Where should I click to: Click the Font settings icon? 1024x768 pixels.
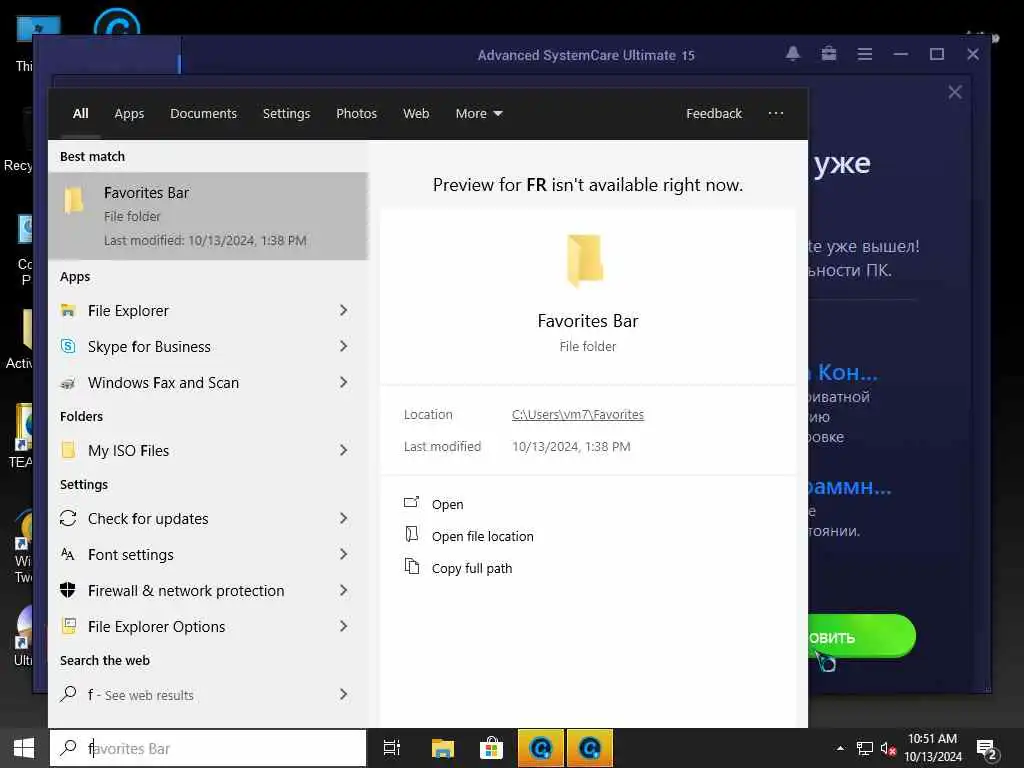click(68, 554)
